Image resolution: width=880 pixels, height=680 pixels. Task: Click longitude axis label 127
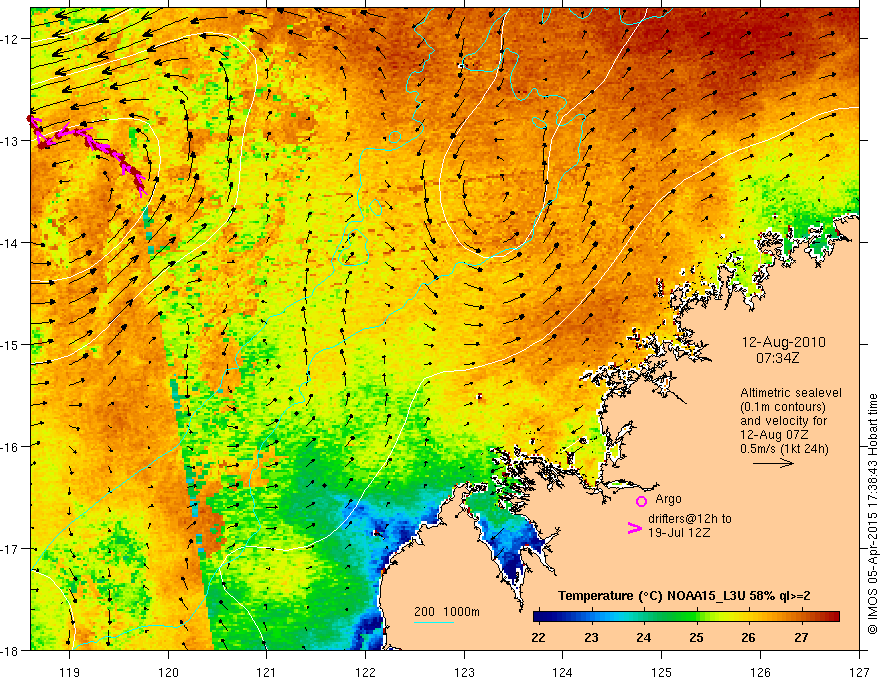(859, 672)
